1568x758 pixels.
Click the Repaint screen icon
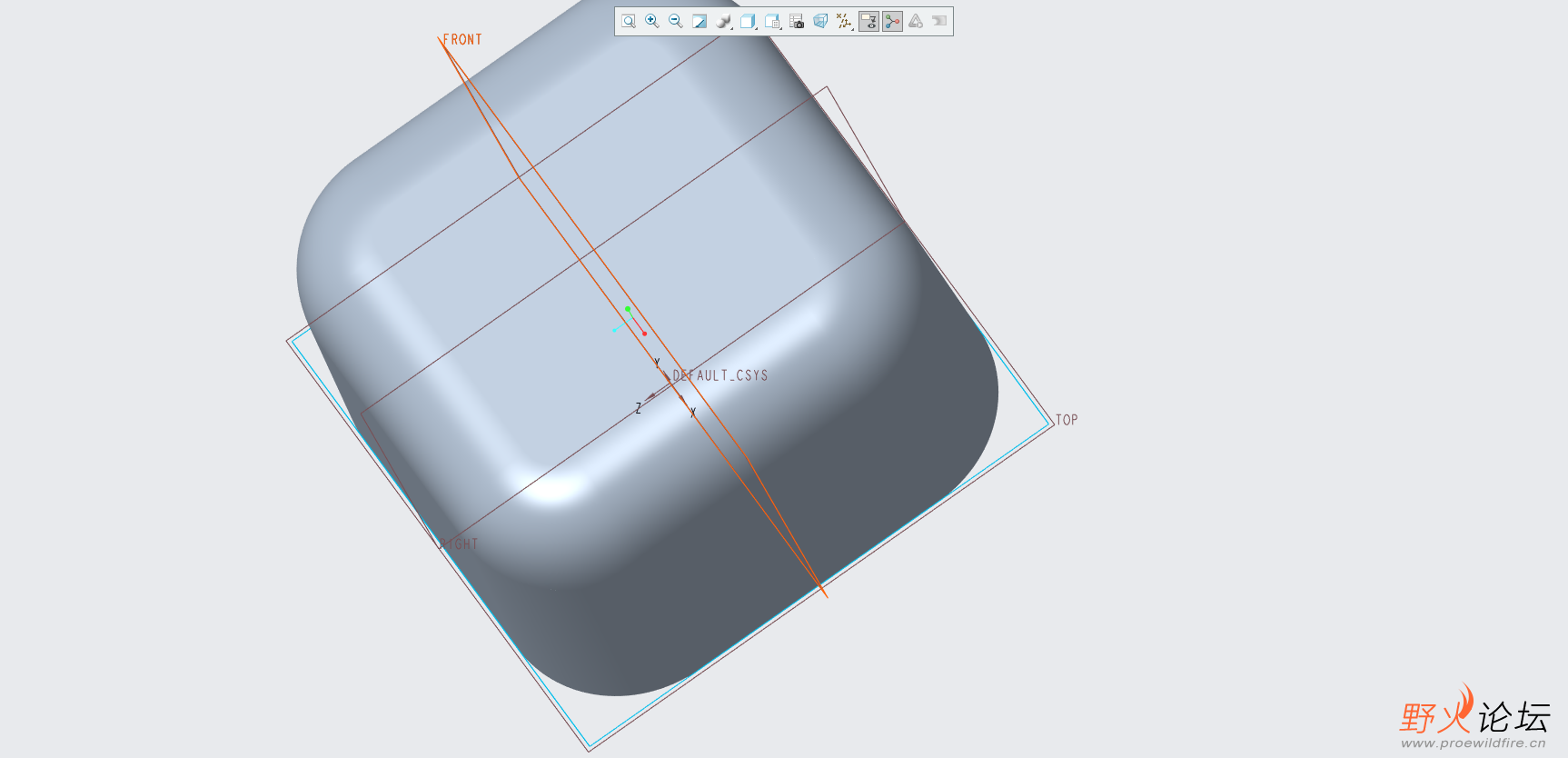pos(700,21)
